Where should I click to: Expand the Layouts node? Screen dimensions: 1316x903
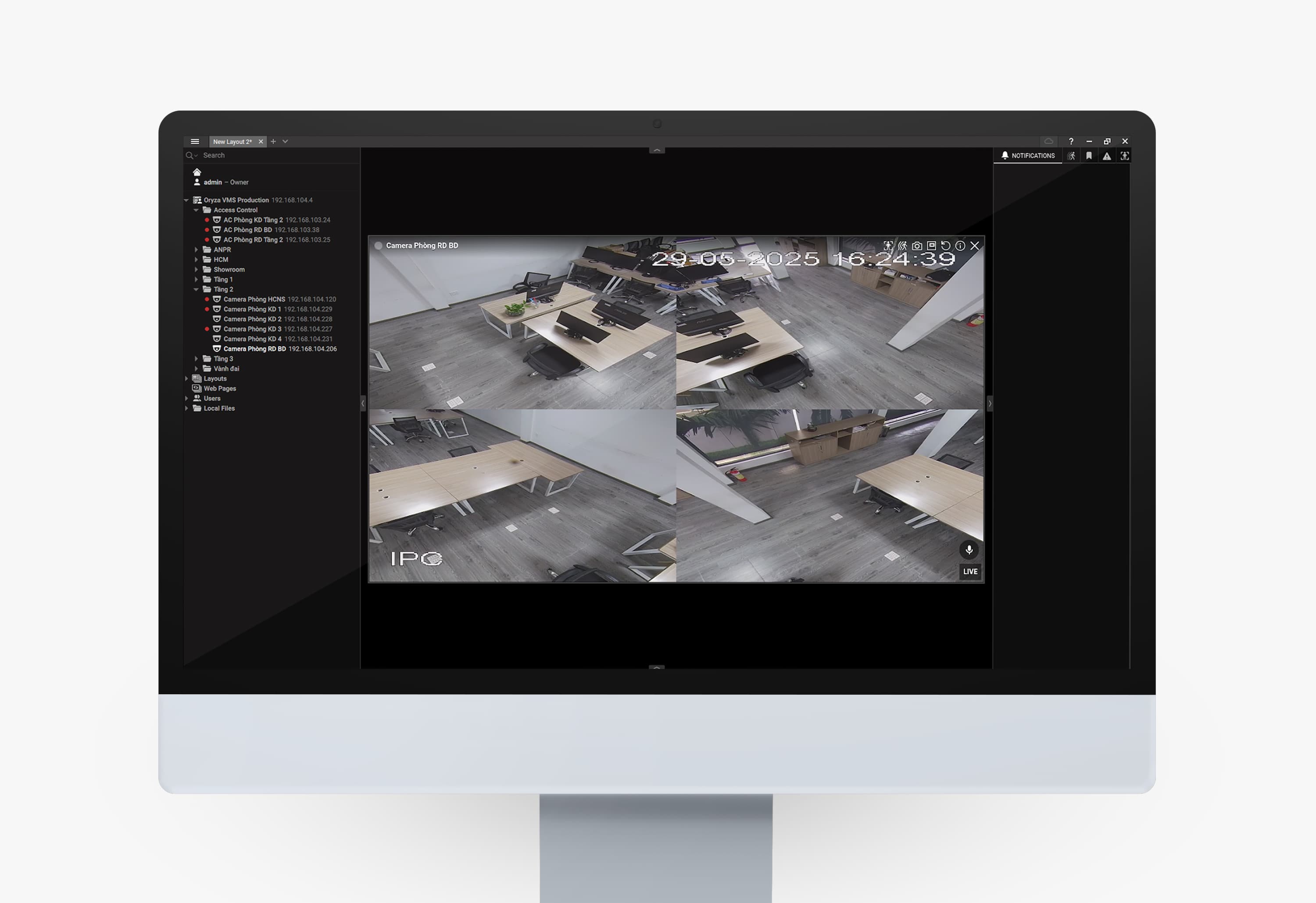tap(186, 378)
